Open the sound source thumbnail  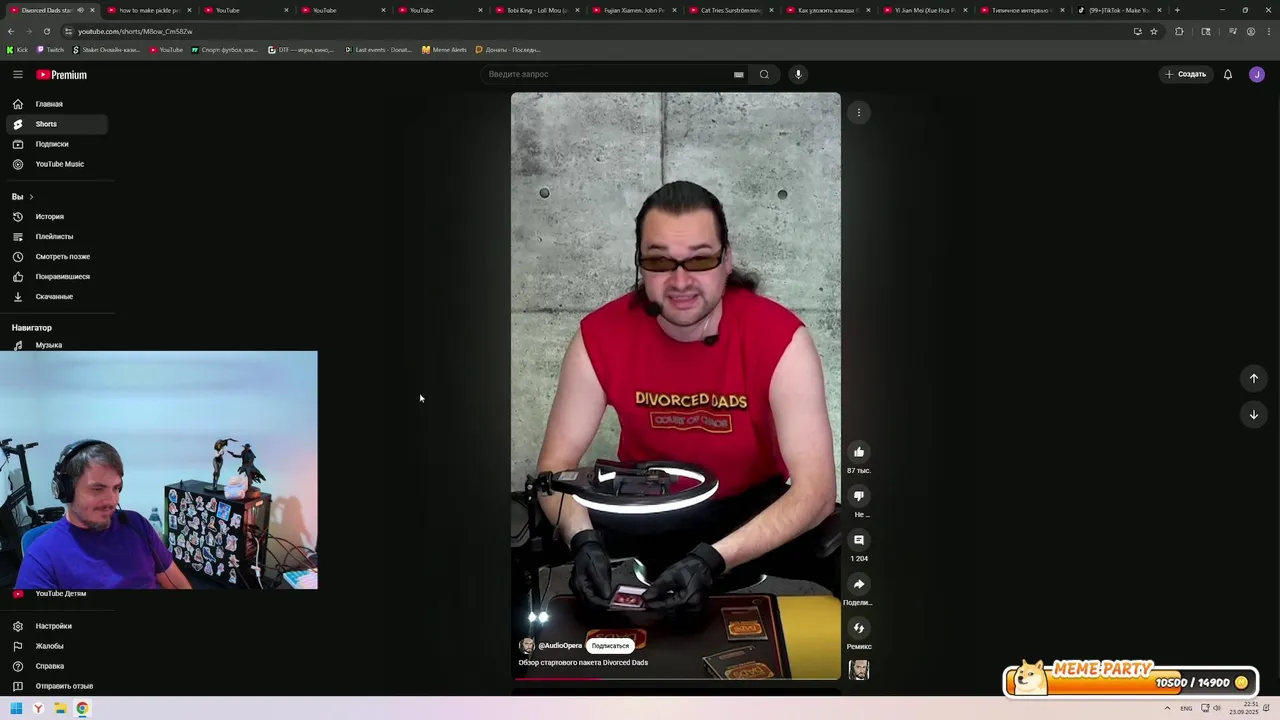[859, 670]
